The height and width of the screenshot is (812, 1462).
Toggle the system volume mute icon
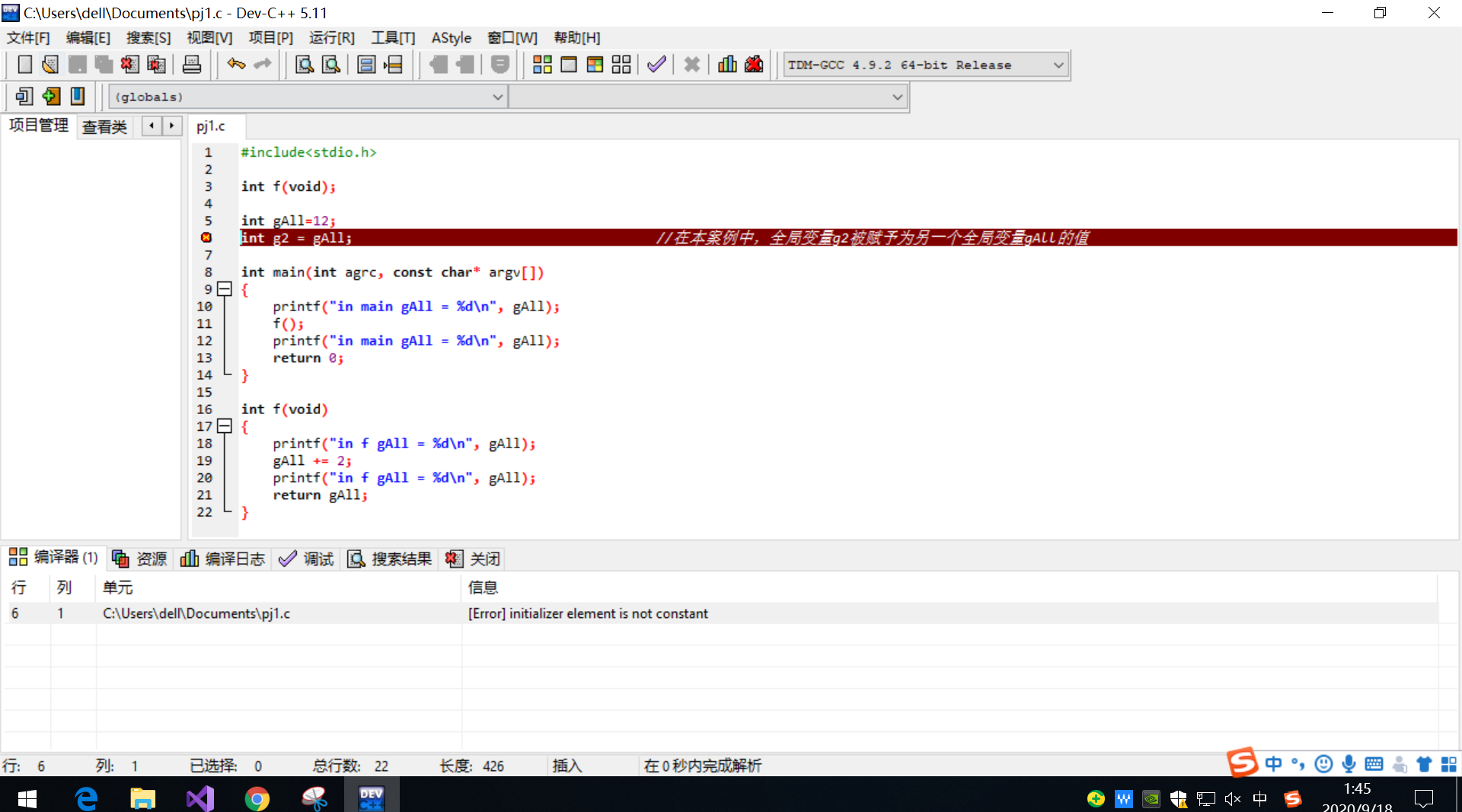tap(1233, 798)
